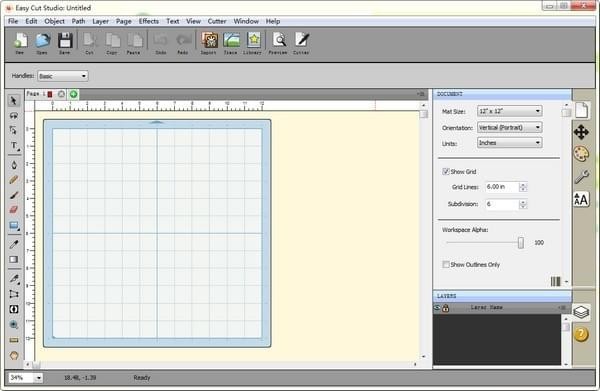Select the Text tool in left toolbar

[x=14, y=145]
